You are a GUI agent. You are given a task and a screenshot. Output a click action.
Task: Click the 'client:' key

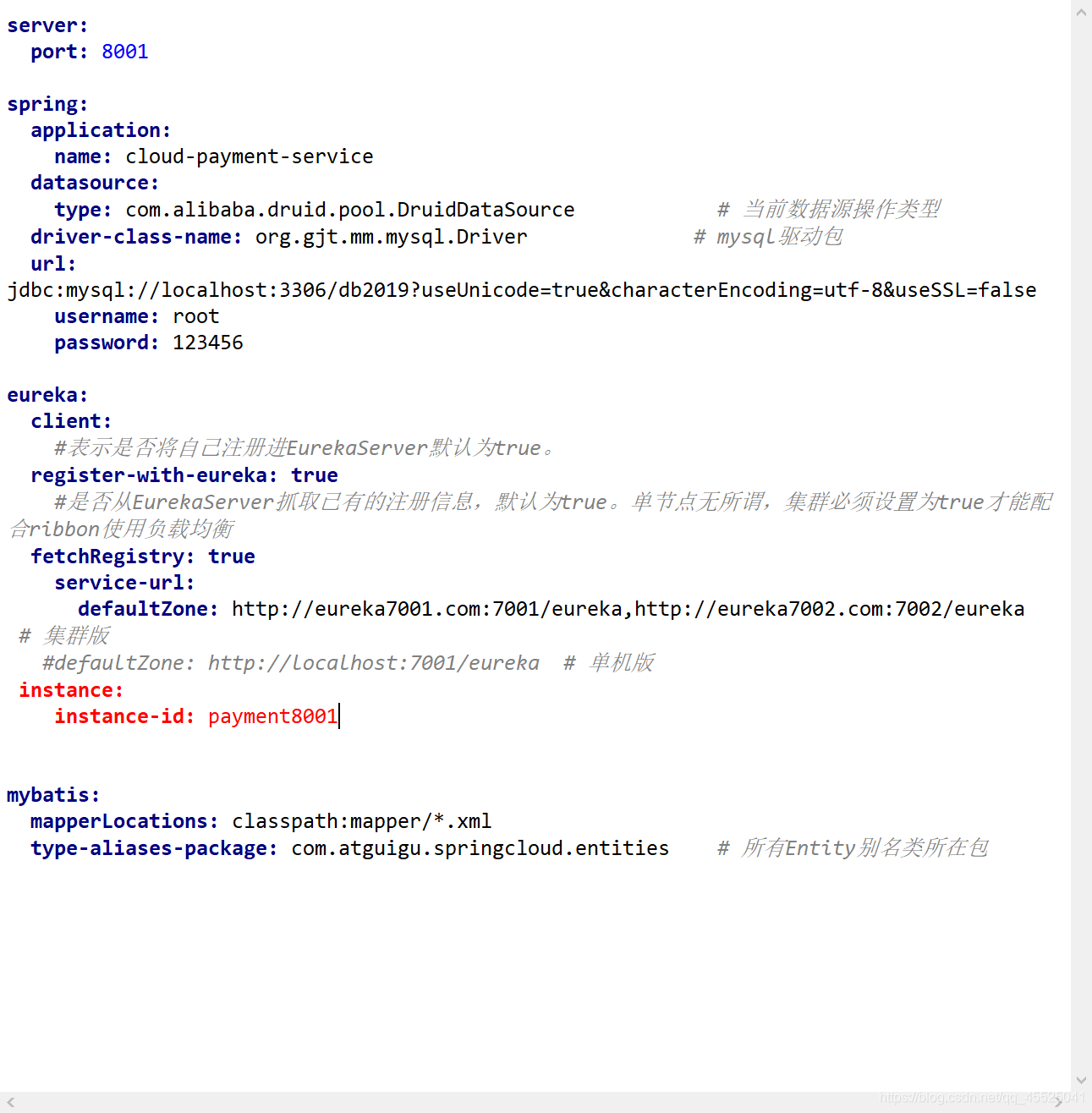(x=71, y=421)
